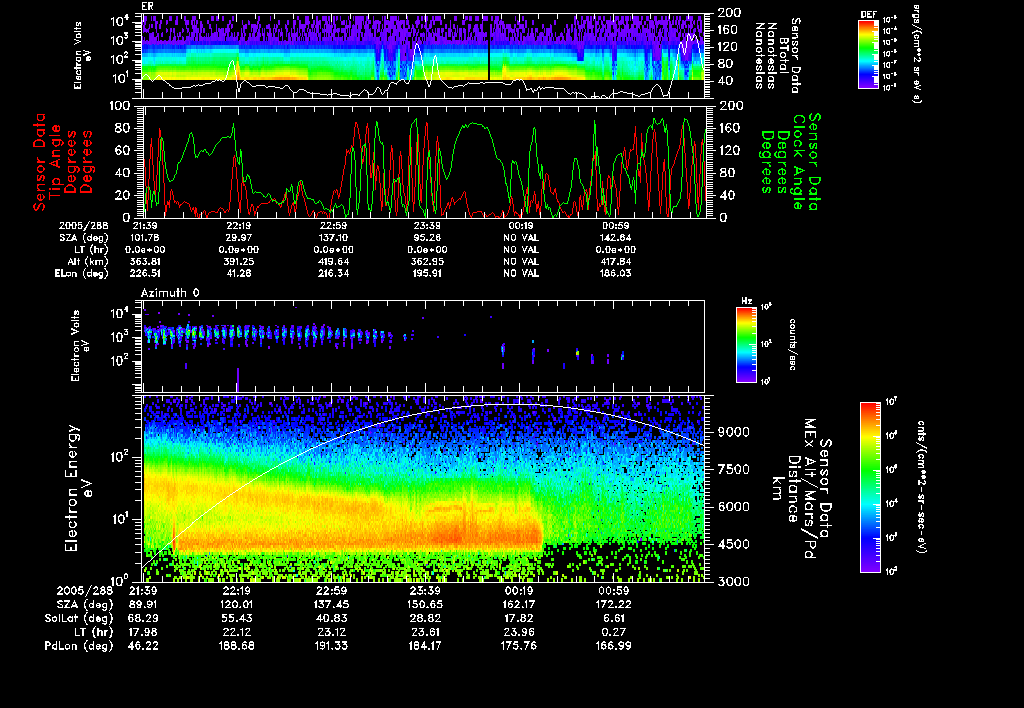Click the SolLat value 6.61
1024x708 pixels.
point(613,618)
